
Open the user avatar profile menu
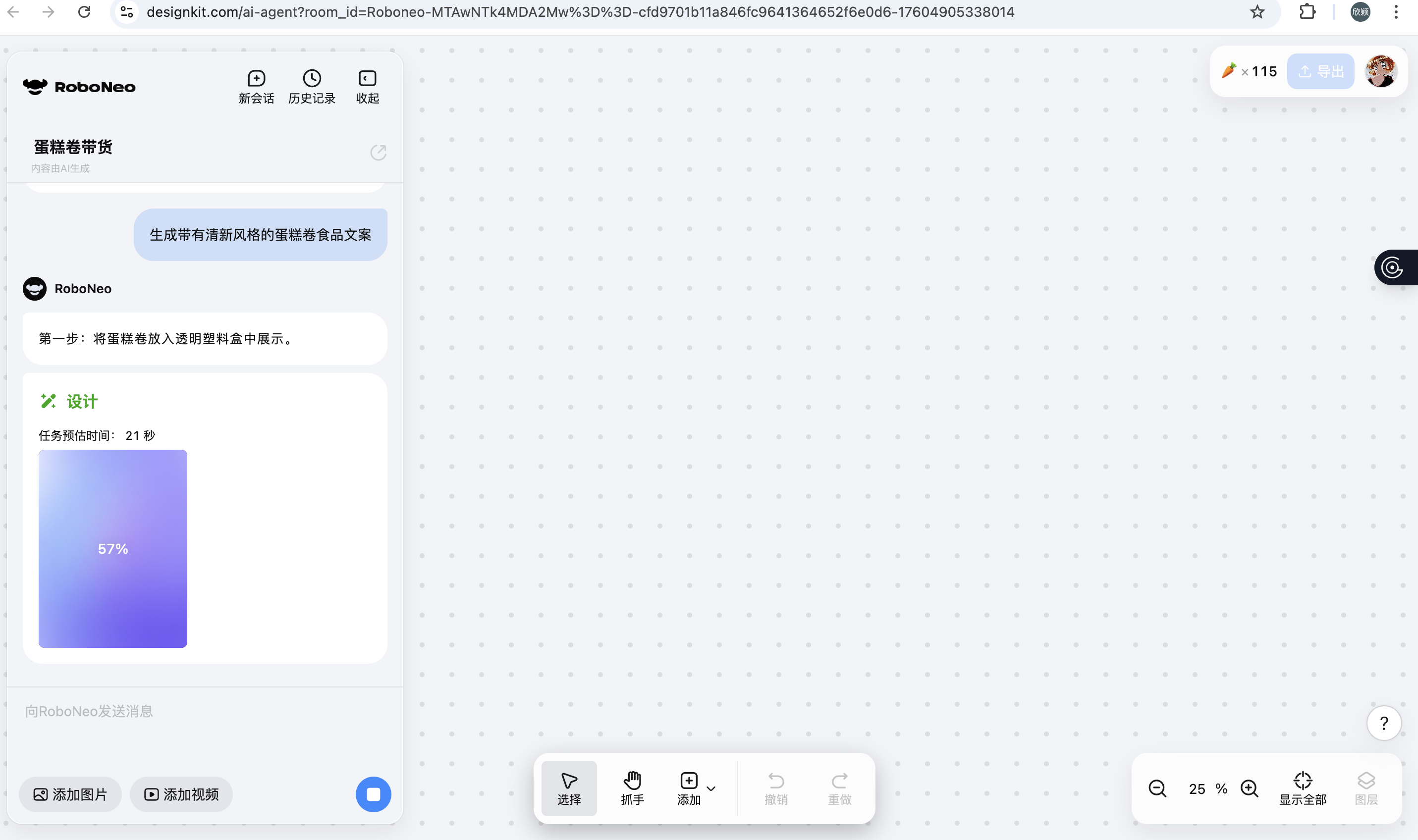coord(1381,71)
